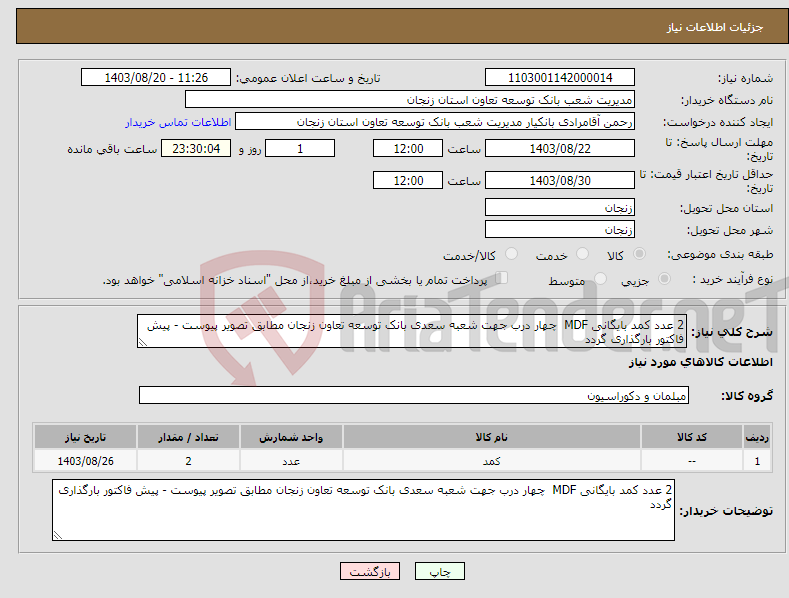Click the چاپ (print) button
Viewport: 789px width, 598px height.
[x=440, y=571]
